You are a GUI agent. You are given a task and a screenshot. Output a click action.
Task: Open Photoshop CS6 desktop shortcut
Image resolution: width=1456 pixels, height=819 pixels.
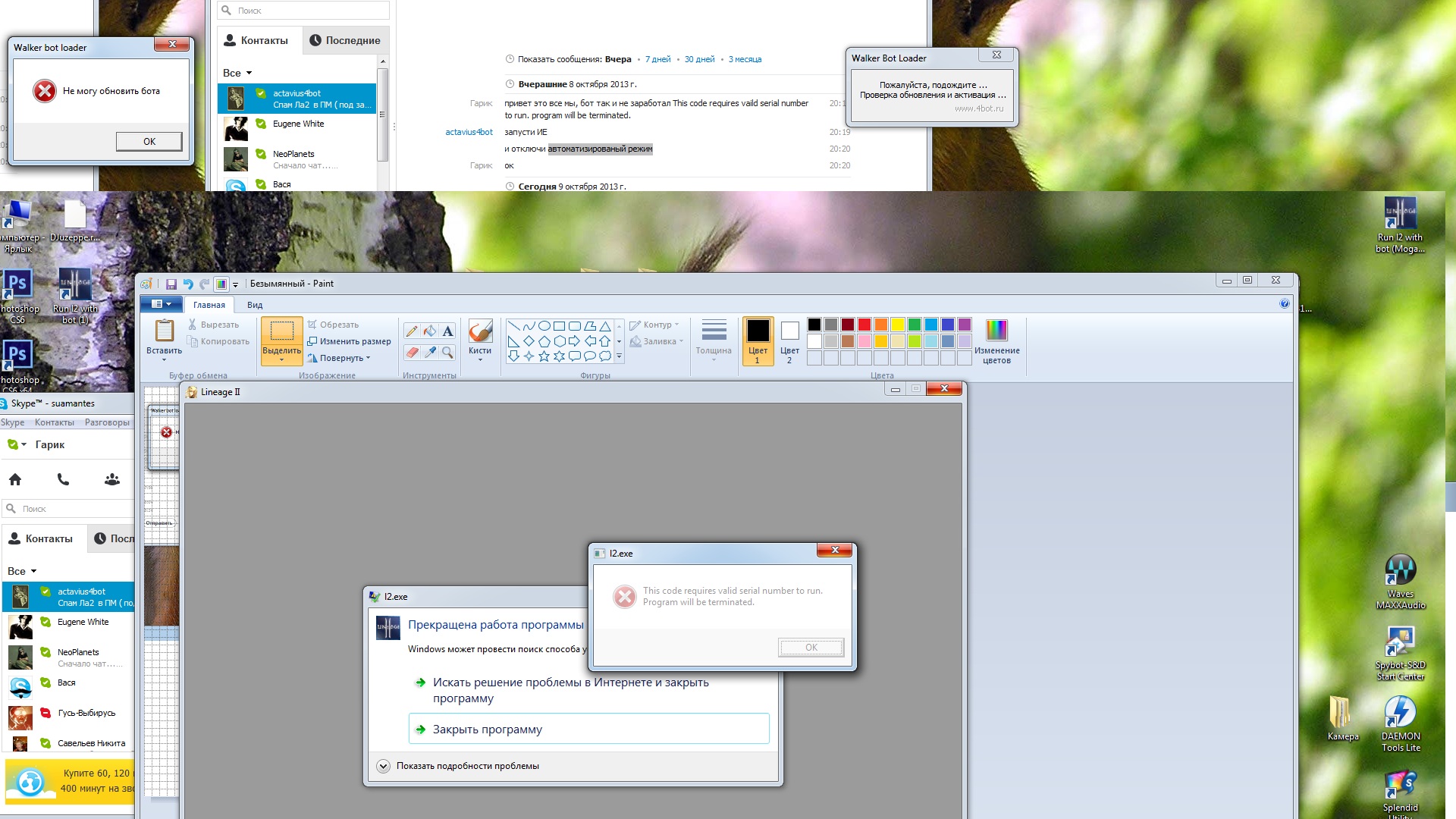click(x=18, y=296)
